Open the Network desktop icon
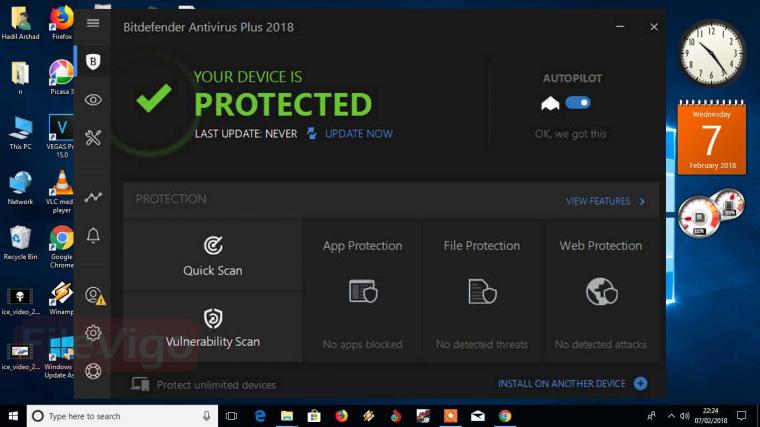Screen dimensions: 760x427 20,188
